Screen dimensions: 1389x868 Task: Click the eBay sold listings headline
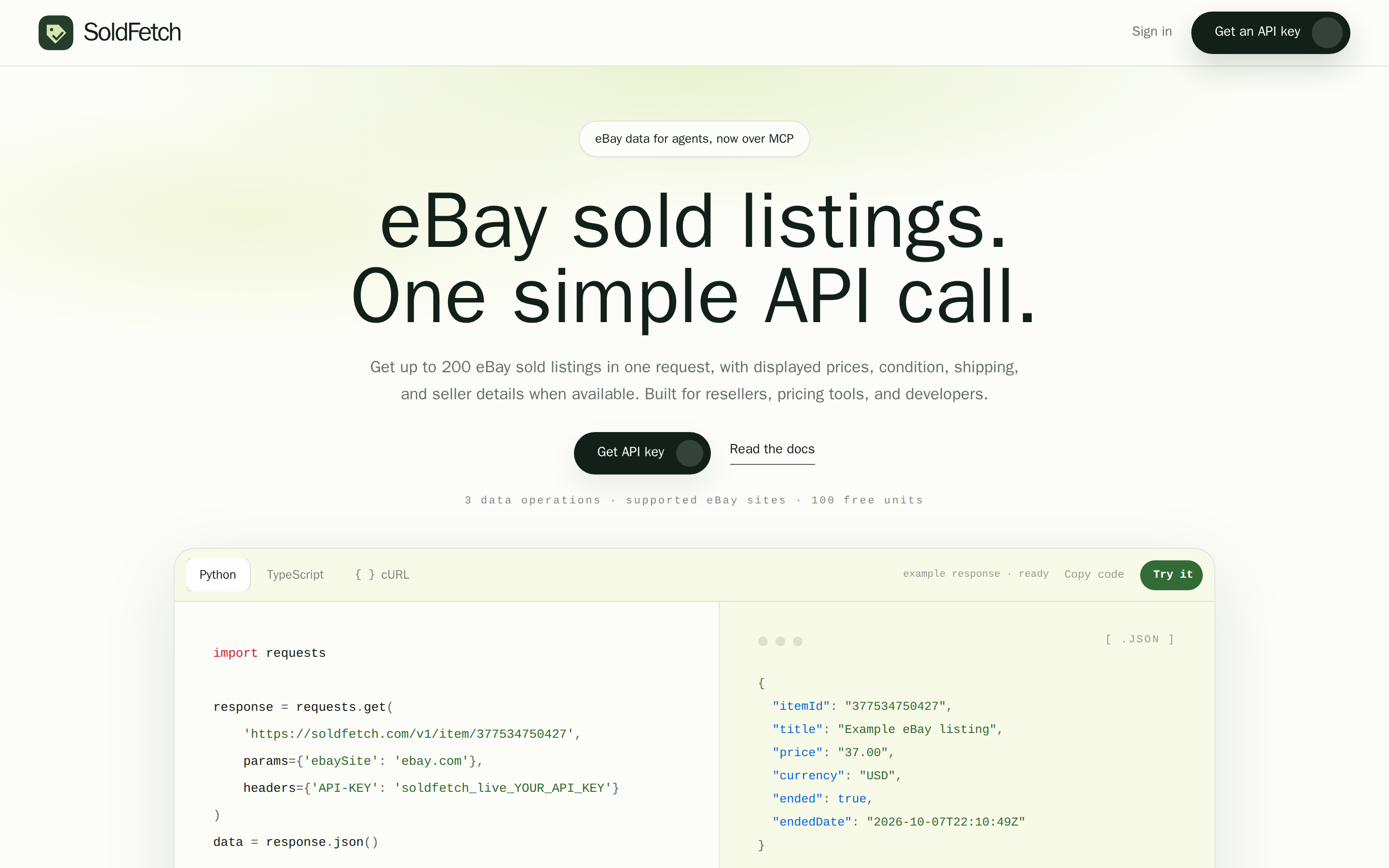pyautogui.click(x=694, y=259)
